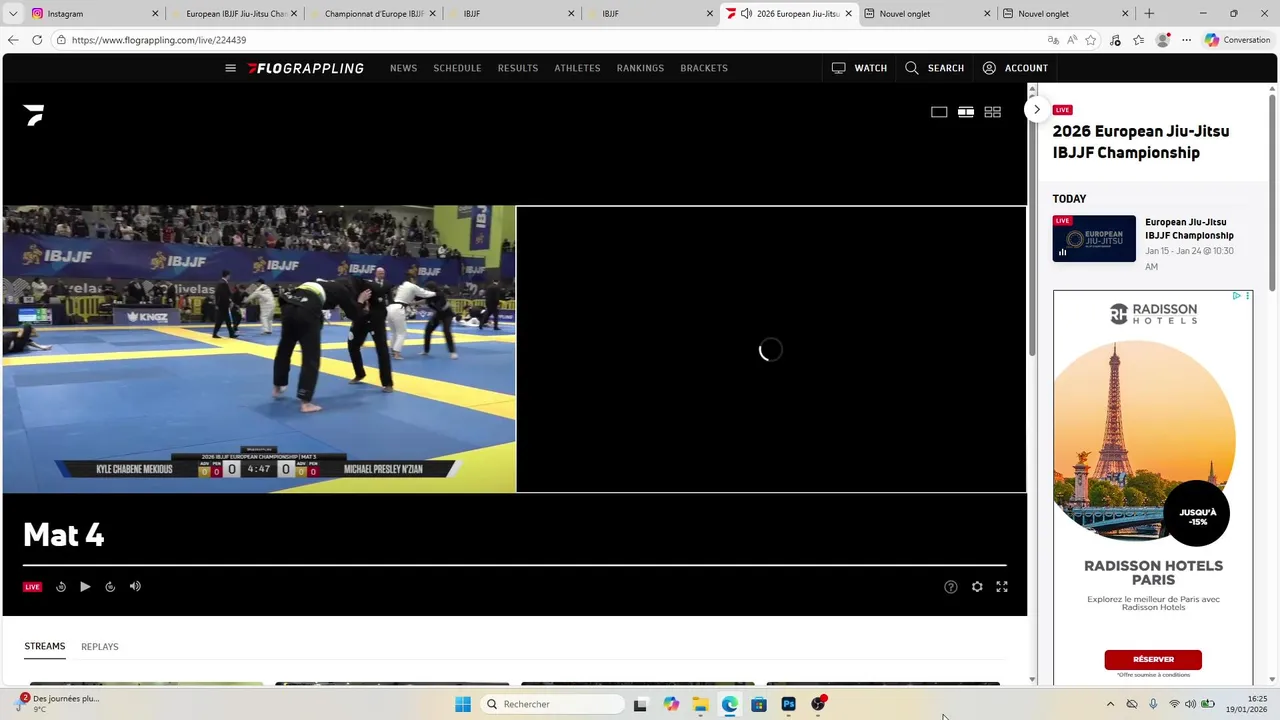Screen dimensions: 1280x720
Task: Mute the player volume
Action: [135, 587]
